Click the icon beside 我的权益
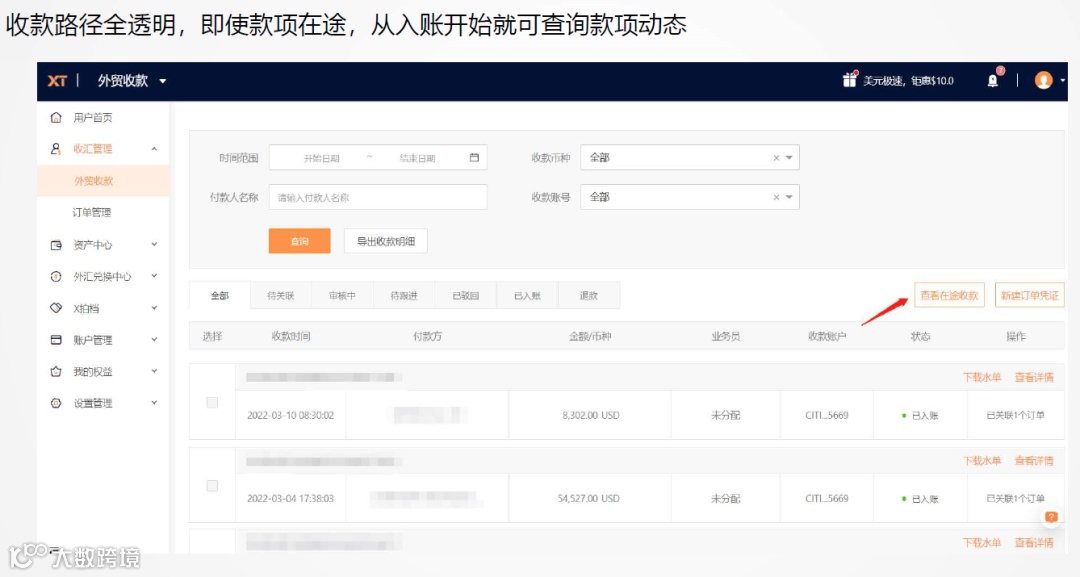The image size is (1080, 577). [56, 371]
